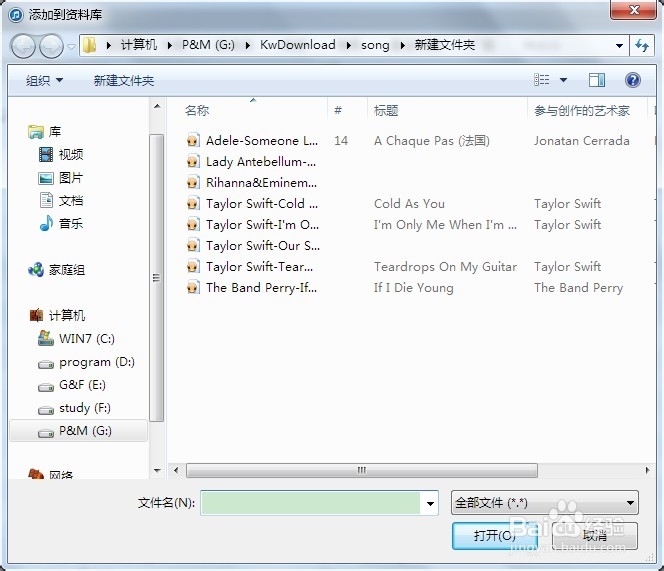Click the artist 'Jonatan Cerrada'
The width and height of the screenshot is (664, 571).
581,140
